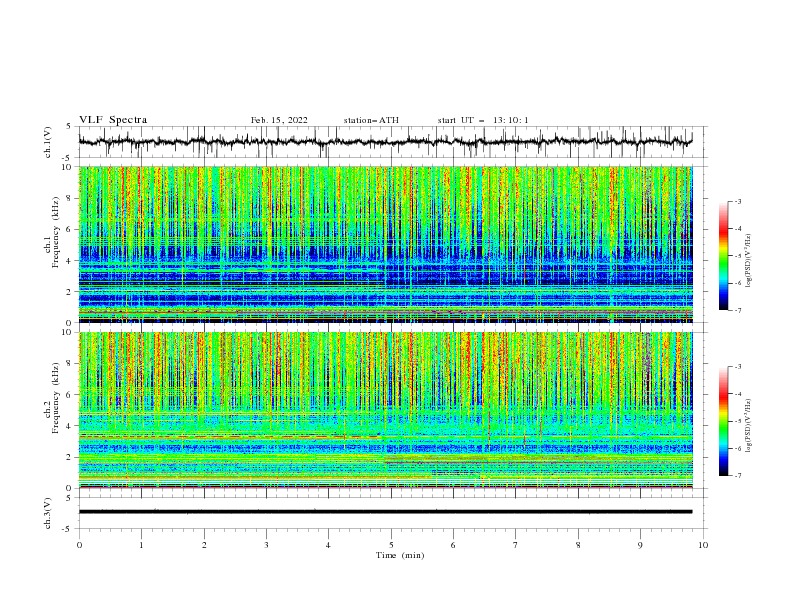Click the time axis tick label "3"
The image size is (792, 612).
266,545
